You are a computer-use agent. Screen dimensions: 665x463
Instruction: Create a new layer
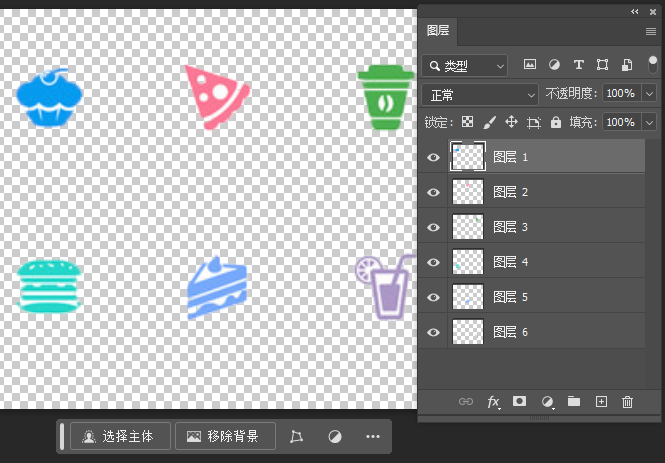601,402
